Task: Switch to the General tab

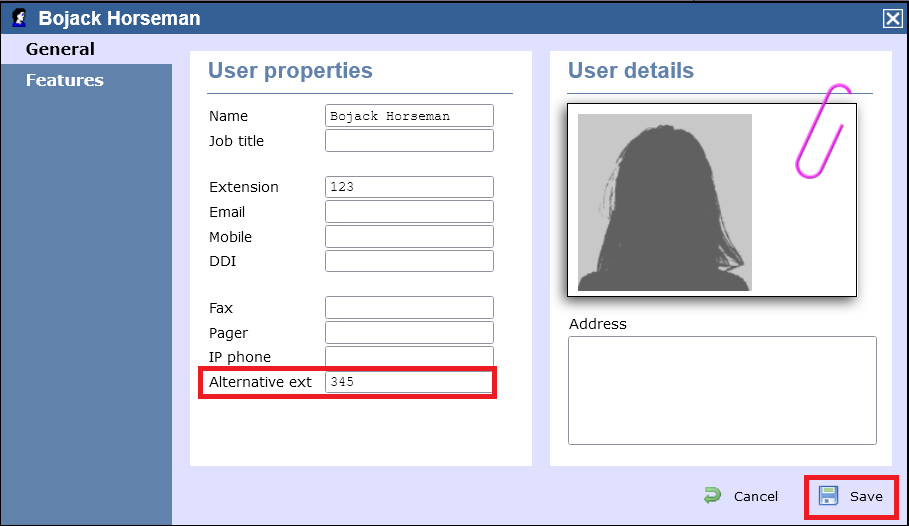Action: tap(60, 49)
